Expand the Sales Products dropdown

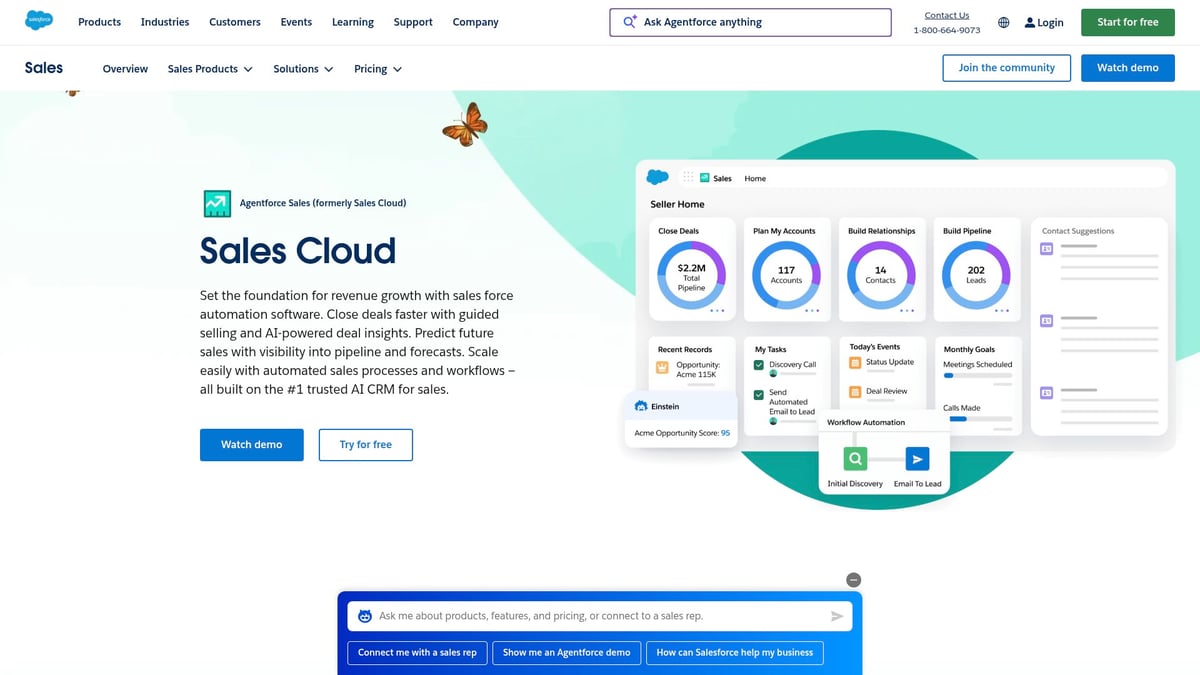[210, 69]
